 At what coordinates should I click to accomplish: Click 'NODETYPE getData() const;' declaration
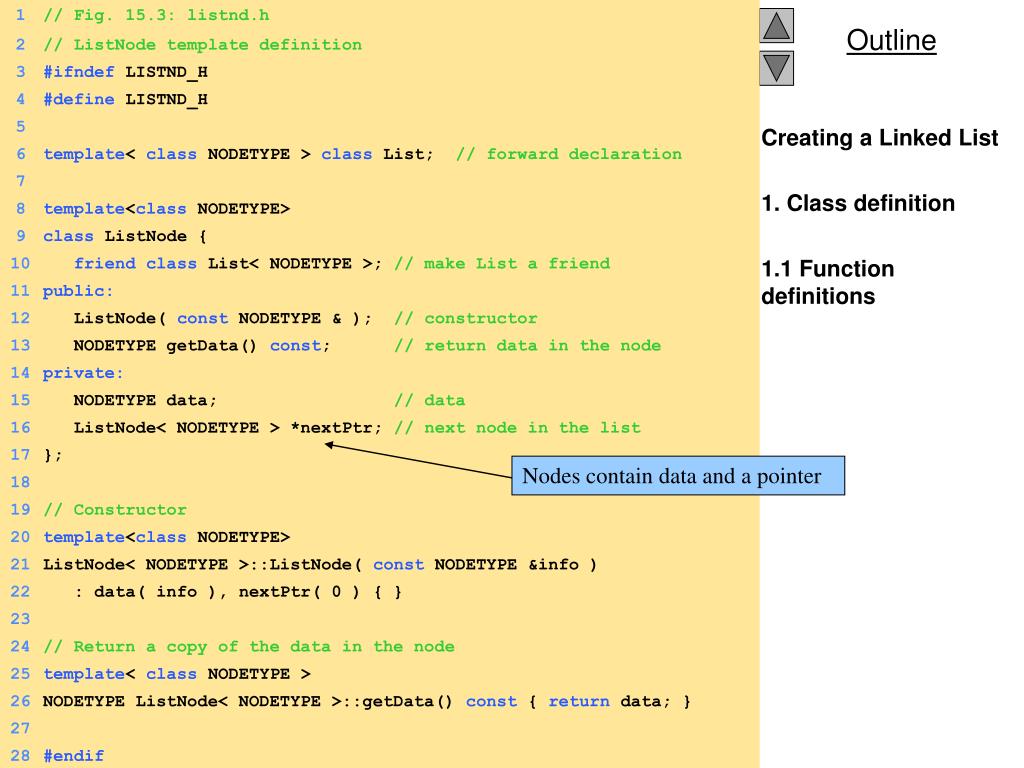pyautogui.click(x=202, y=345)
